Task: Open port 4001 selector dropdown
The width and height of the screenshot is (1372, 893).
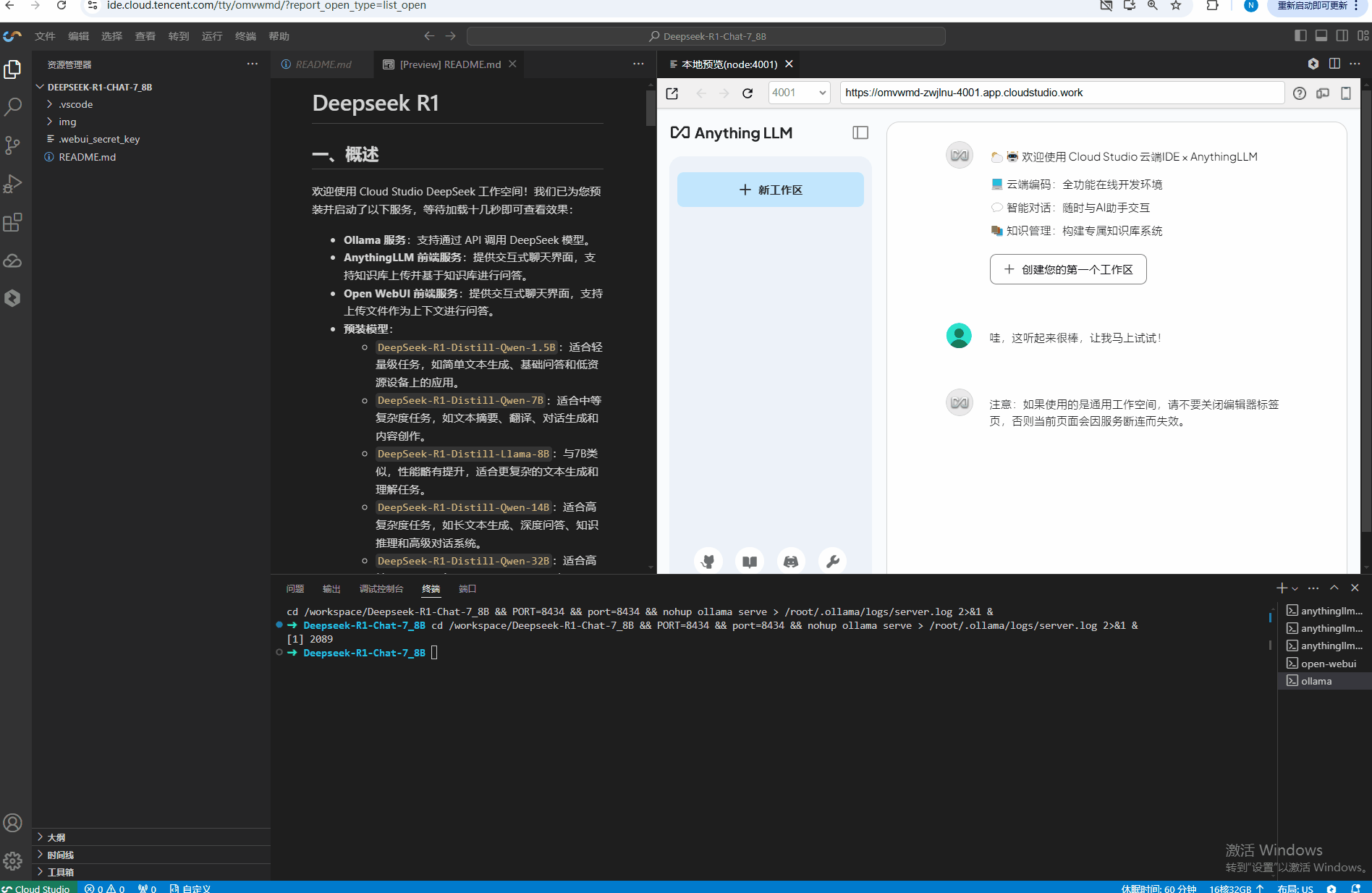Action: tap(799, 93)
